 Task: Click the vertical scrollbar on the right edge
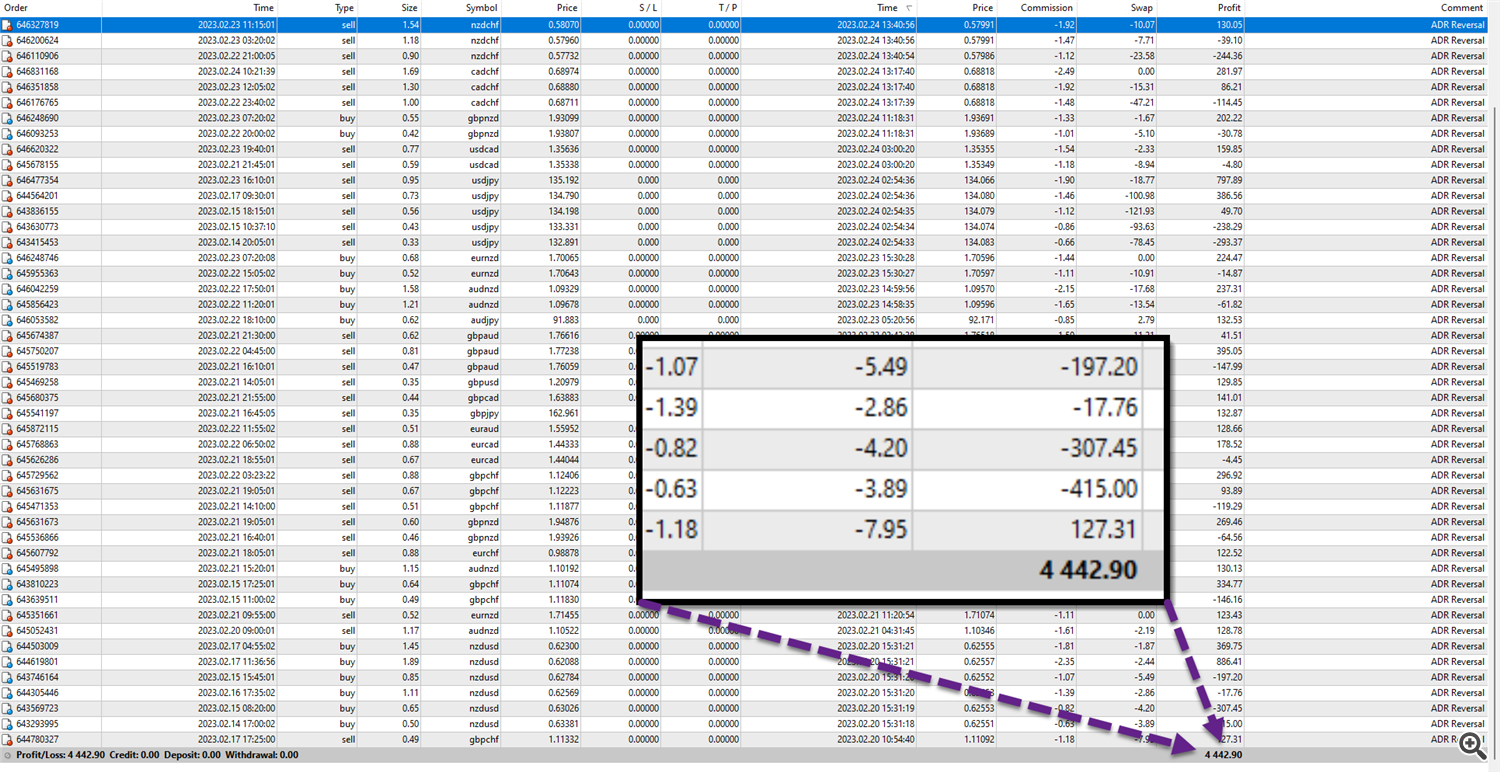(x=1494, y=400)
